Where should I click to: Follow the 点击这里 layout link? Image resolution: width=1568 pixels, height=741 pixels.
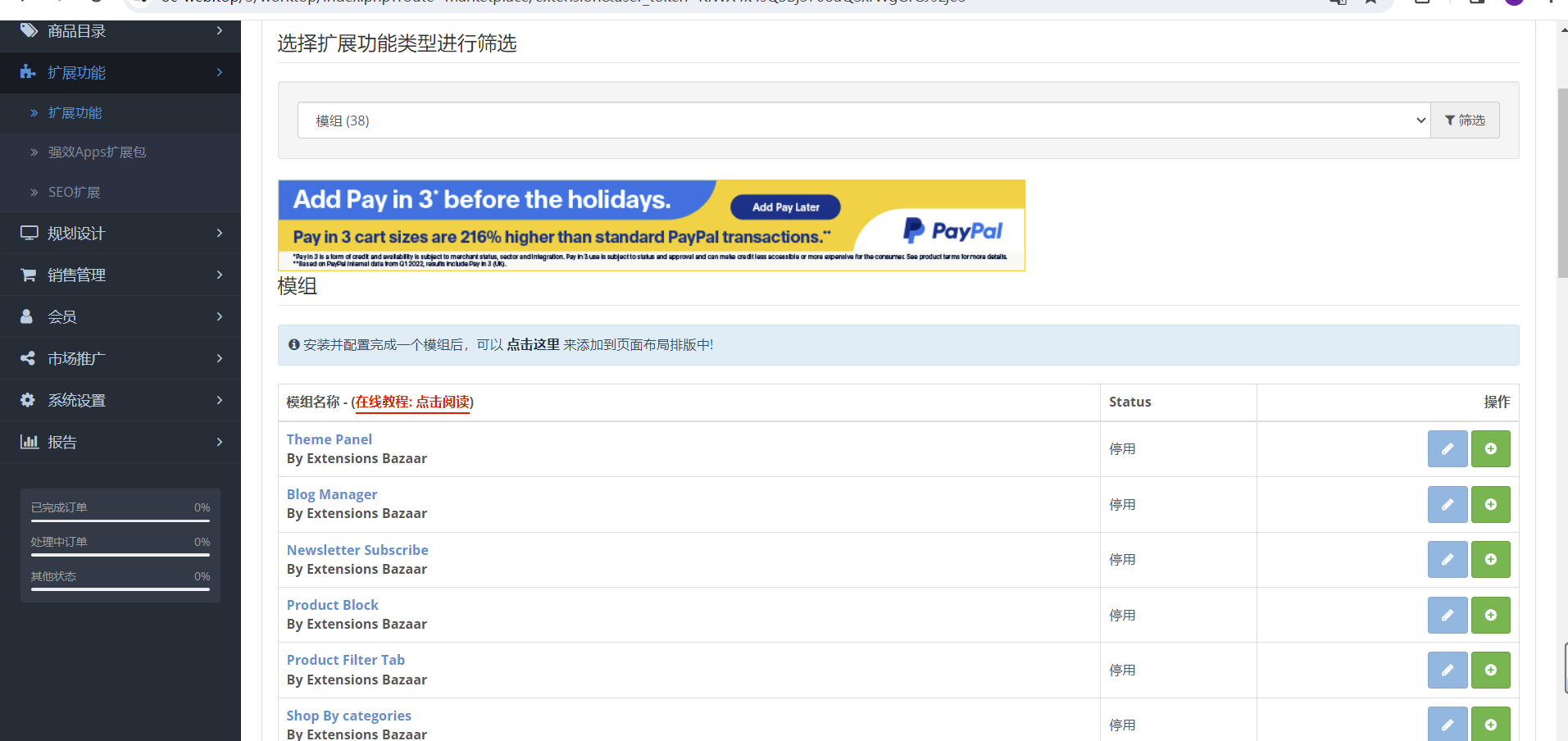tap(533, 345)
